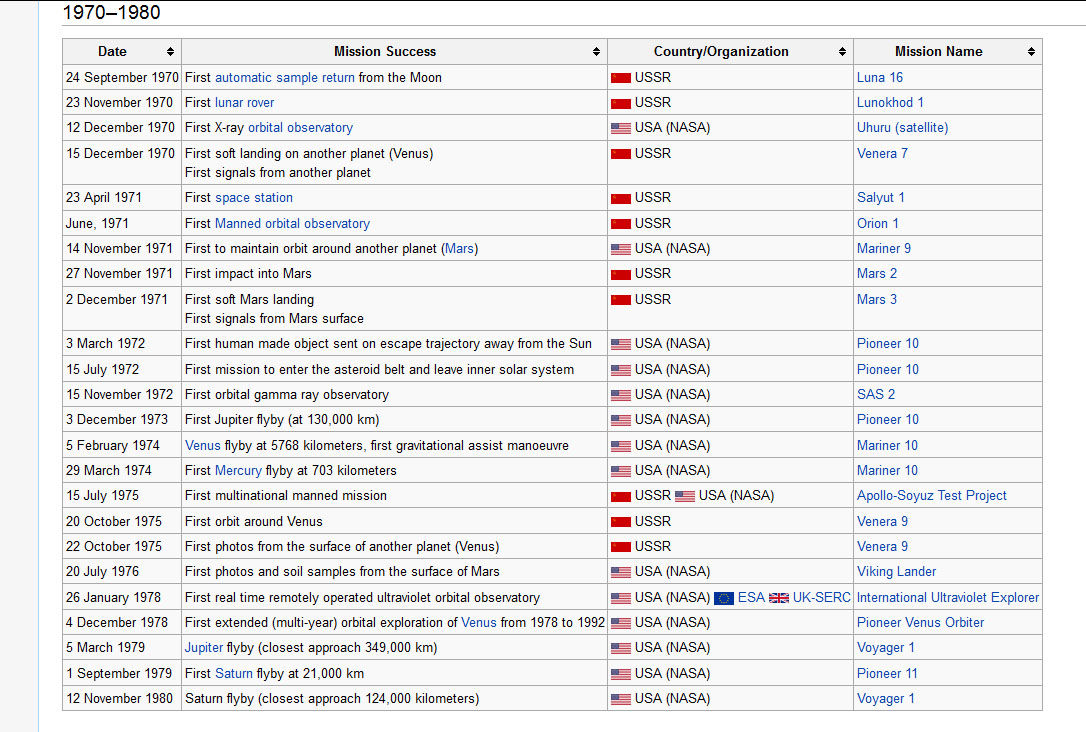Click UK flag beside UK-SERC

(x=778, y=598)
